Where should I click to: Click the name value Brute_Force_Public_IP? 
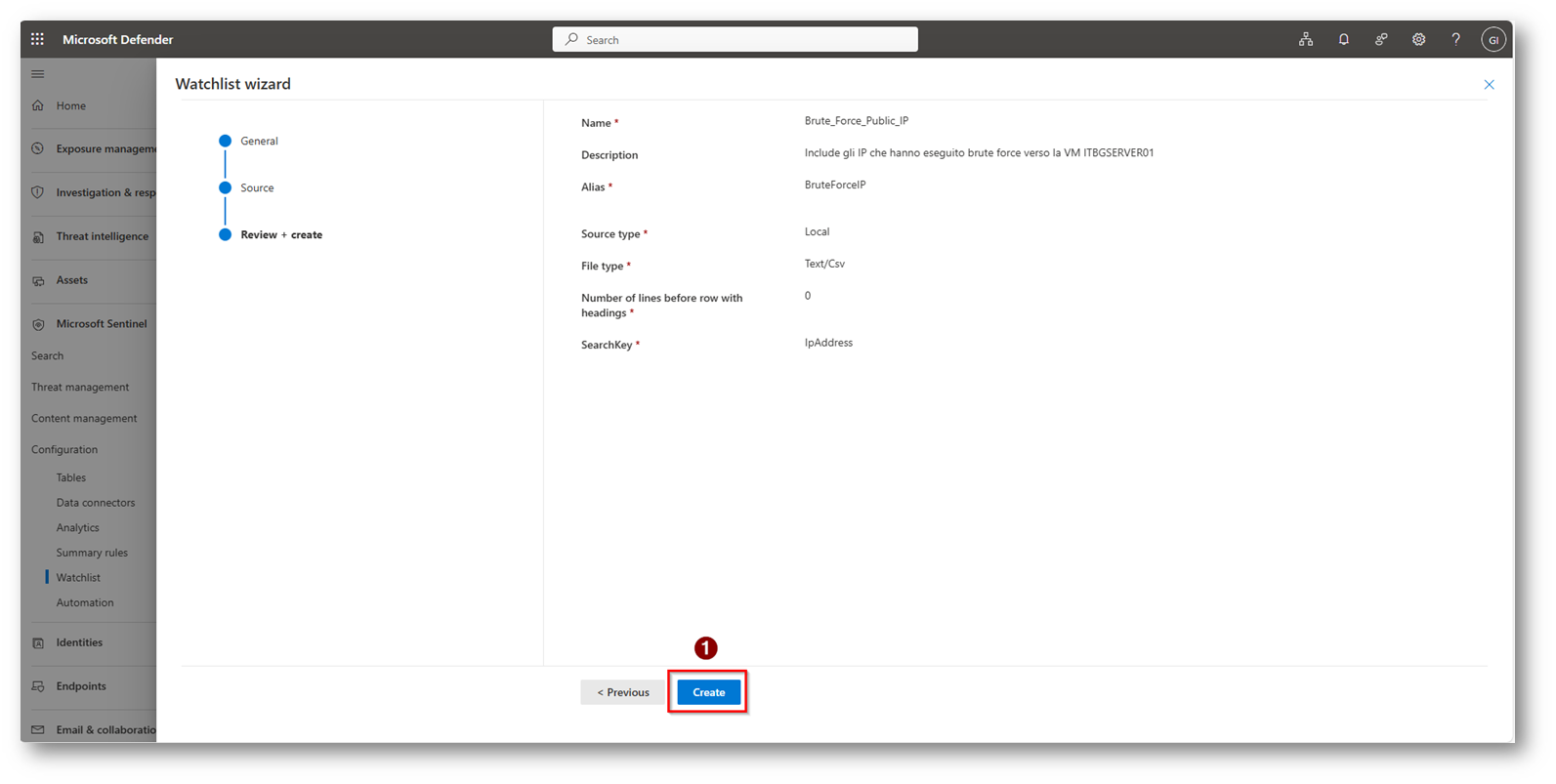click(857, 121)
